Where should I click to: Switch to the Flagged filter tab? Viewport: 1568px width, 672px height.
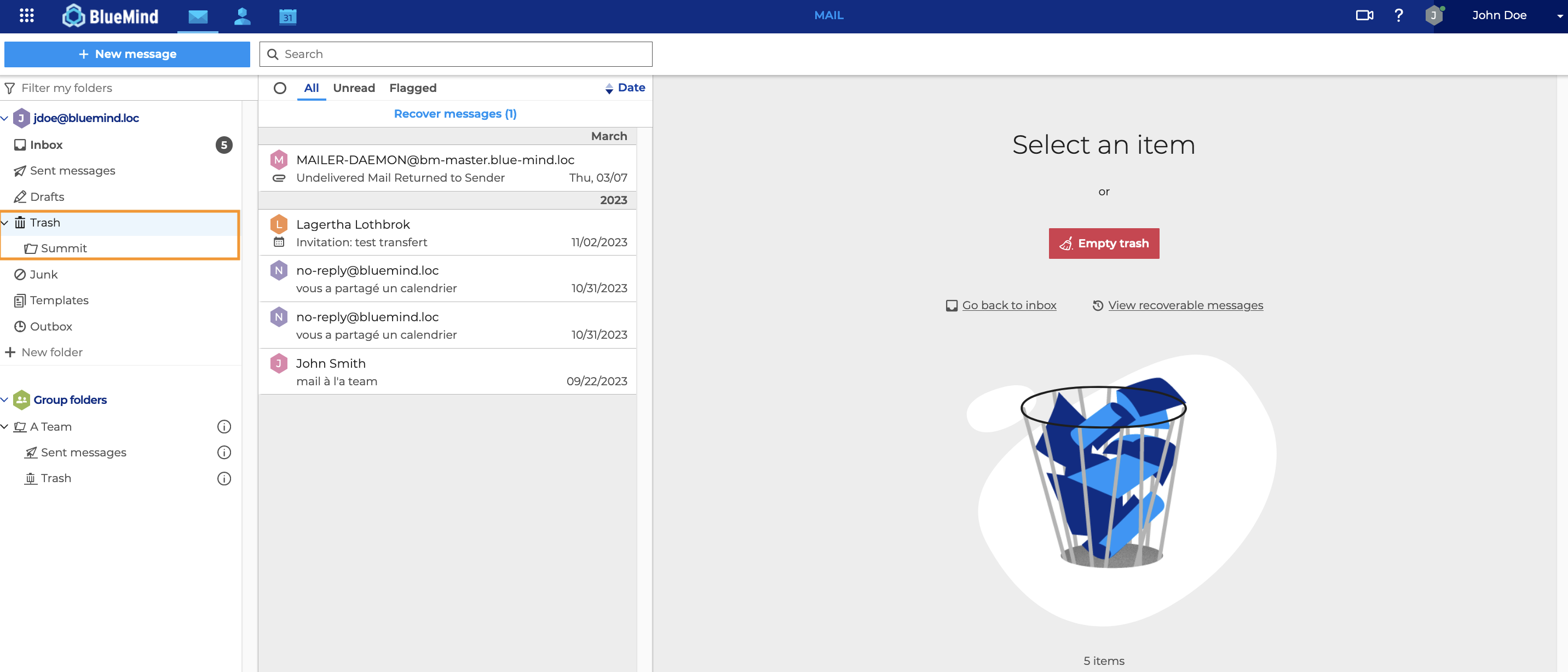413,88
